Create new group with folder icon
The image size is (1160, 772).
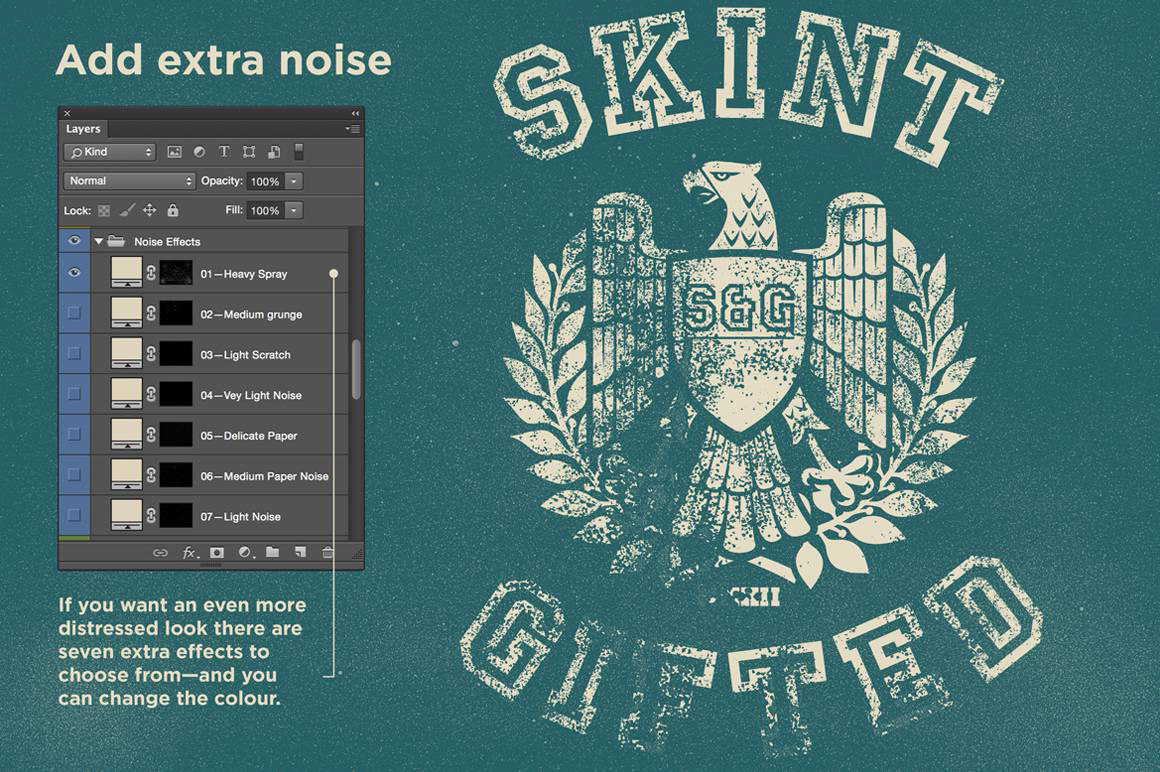(x=272, y=552)
